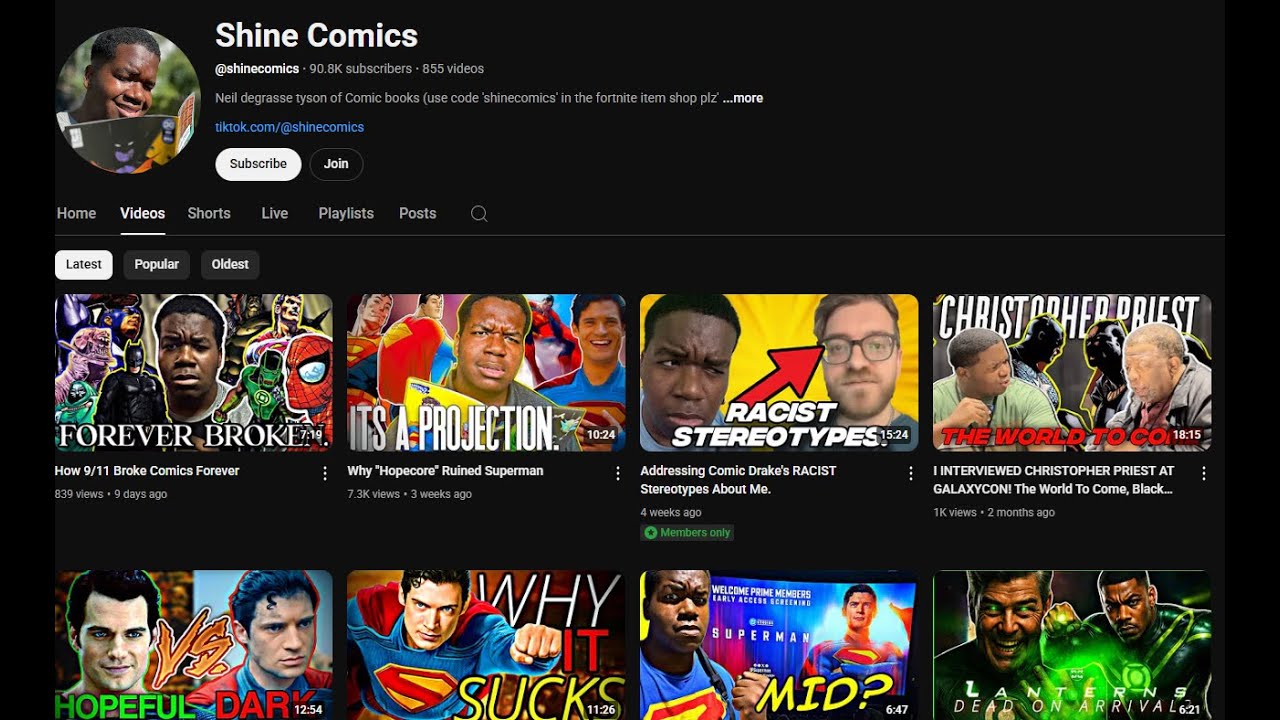
Task: Click the 855 videos count text
Action: (453, 69)
